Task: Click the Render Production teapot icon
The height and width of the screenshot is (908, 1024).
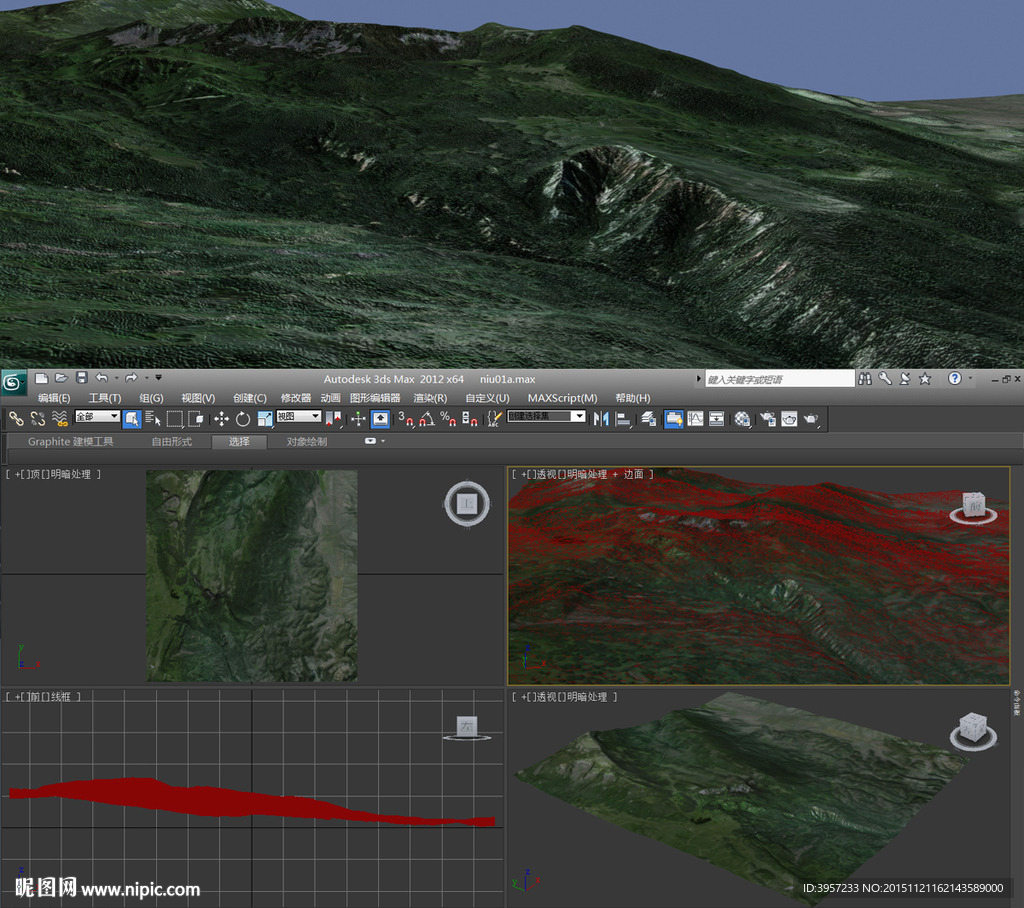Action: 812,419
